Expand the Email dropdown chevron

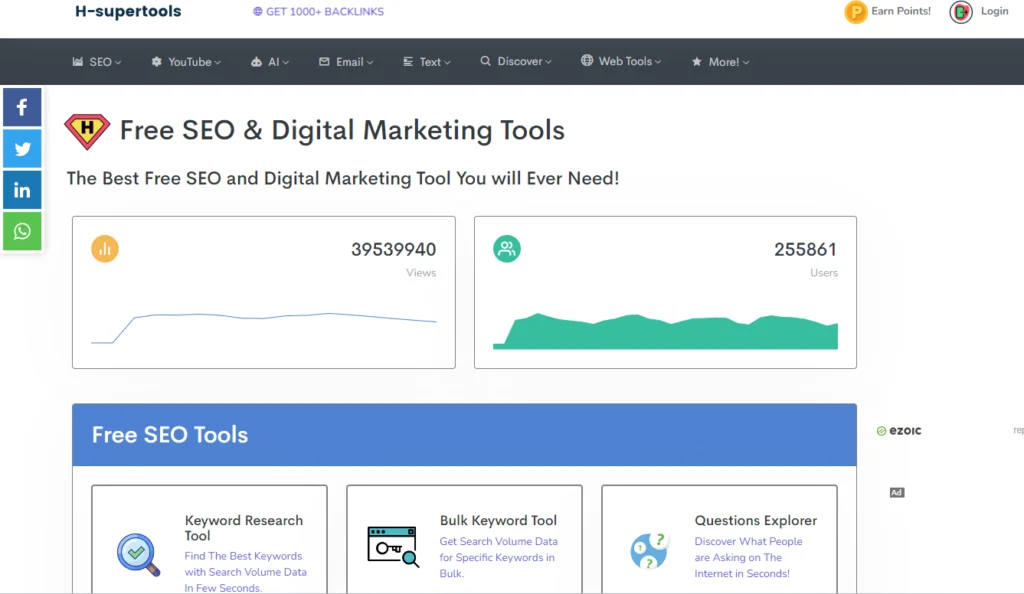370,63
